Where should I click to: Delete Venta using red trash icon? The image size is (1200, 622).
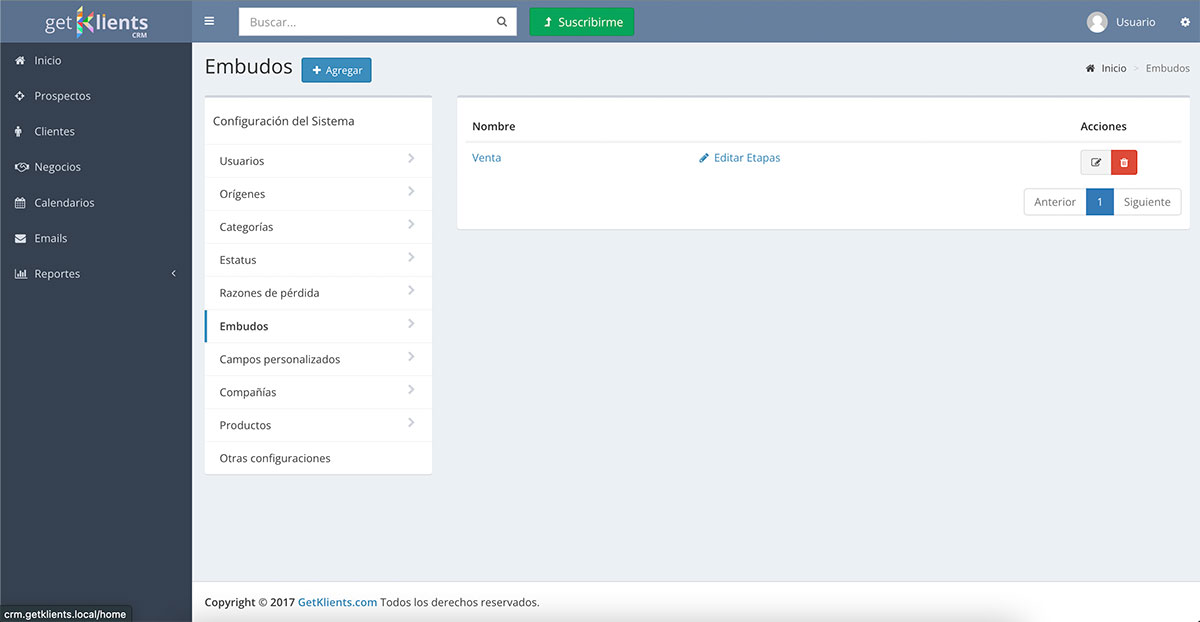(1124, 162)
